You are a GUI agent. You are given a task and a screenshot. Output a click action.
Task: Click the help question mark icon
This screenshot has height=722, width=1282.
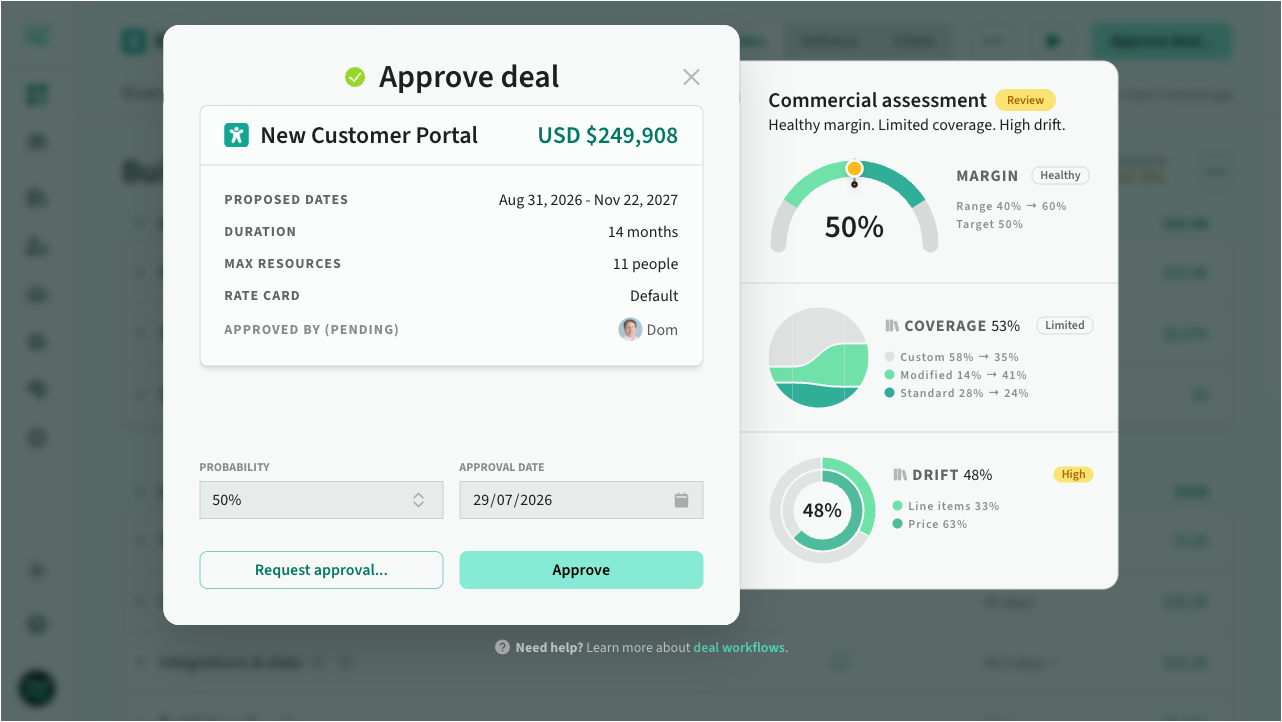click(x=502, y=647)
